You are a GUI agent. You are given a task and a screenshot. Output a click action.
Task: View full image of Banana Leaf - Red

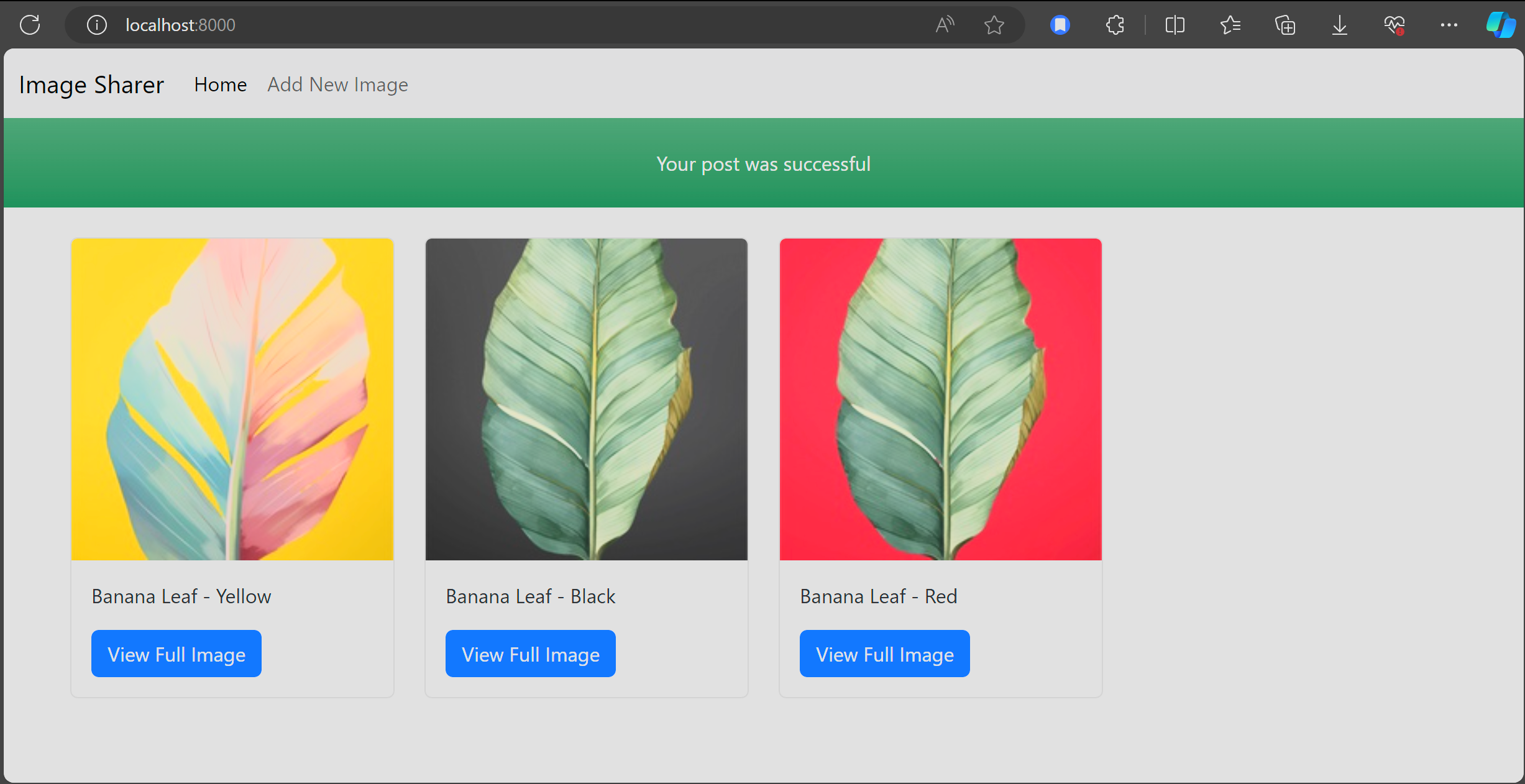pyautogui.click(x=885, y=654)
